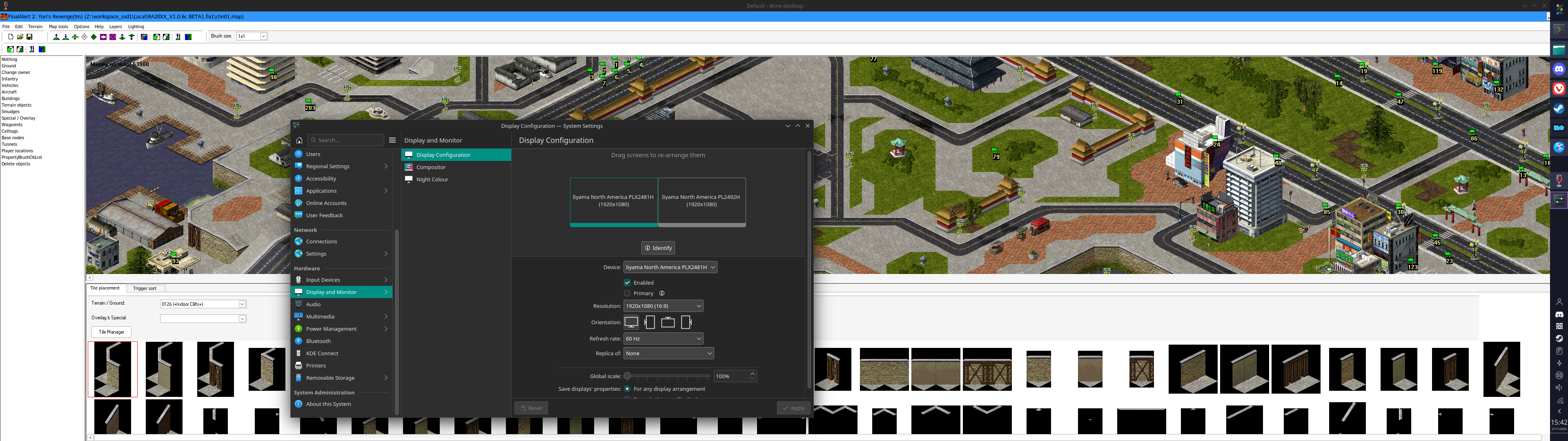1568x441 pixels.
Task: Select the Primary radio button
Action: pyautogui.click(x=627, y=294)
